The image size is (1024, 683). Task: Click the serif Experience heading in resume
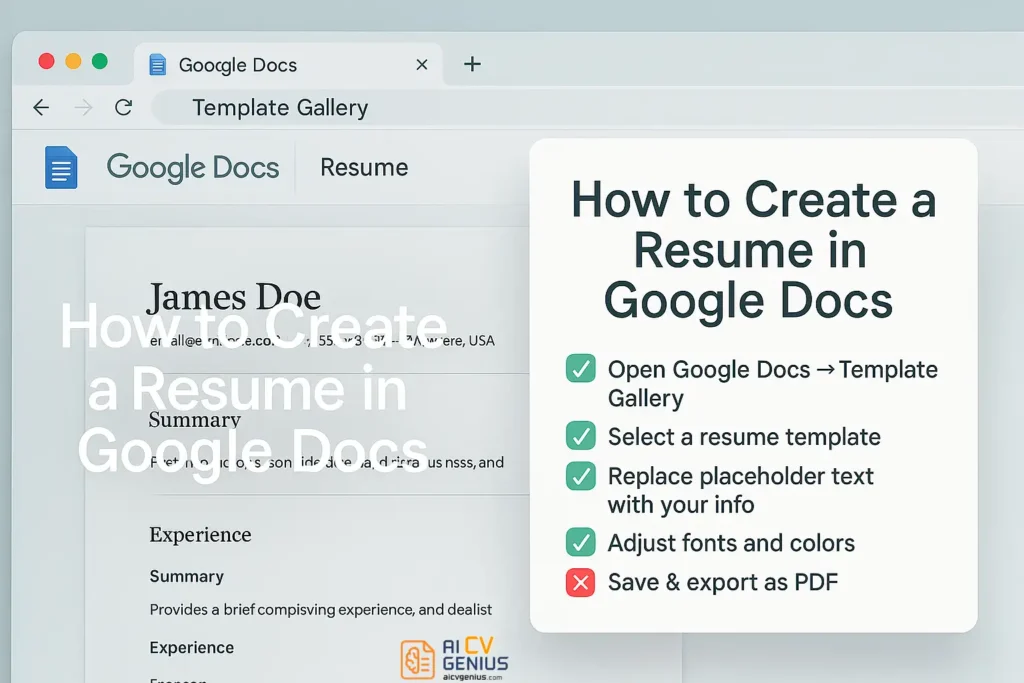click(x=200, y=535)
